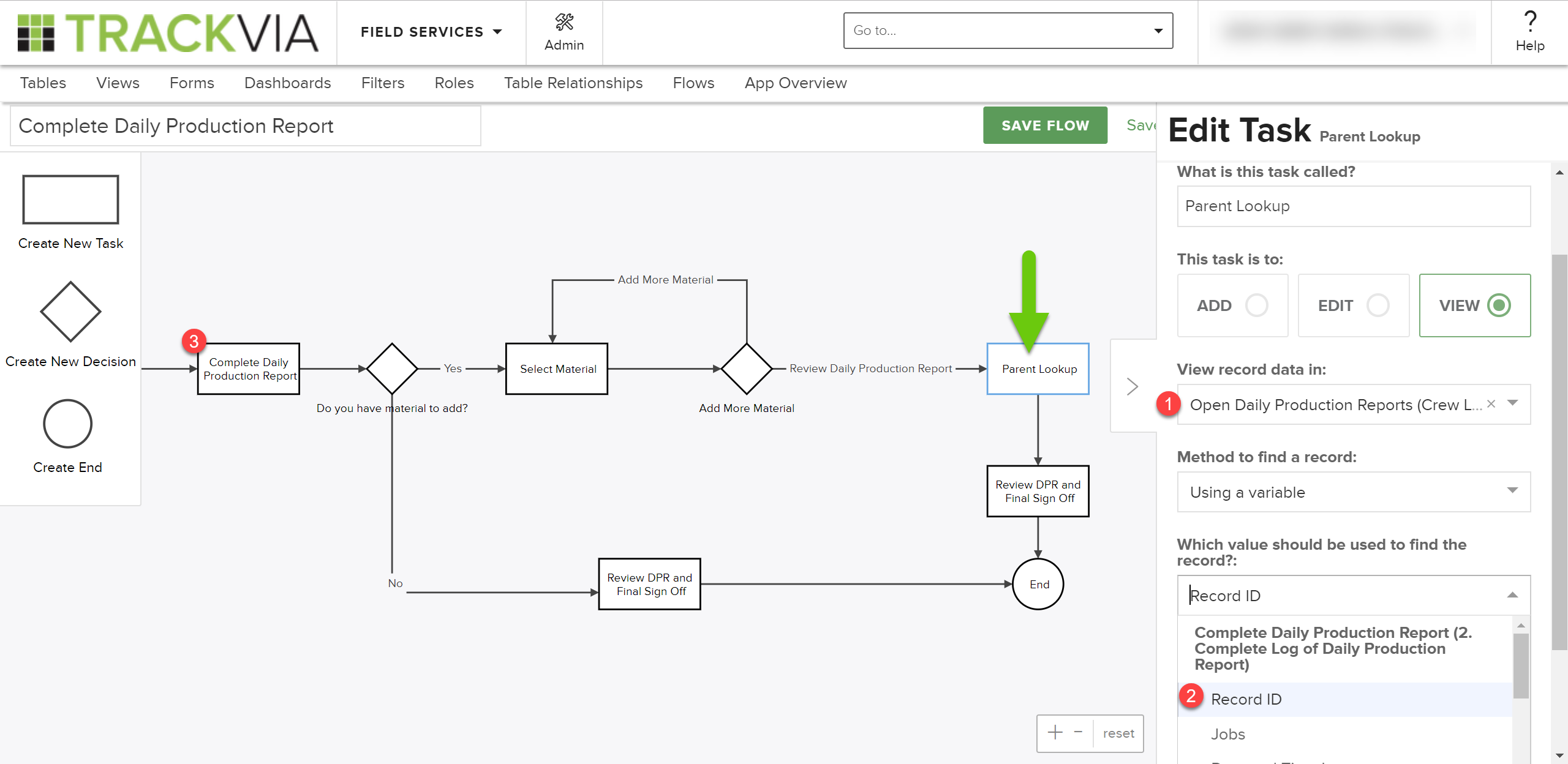Select the upper Review DPR and Final Sign Off node
Image resolution: width=1568 pixels, height=764 pixels.
[1038, 491]
